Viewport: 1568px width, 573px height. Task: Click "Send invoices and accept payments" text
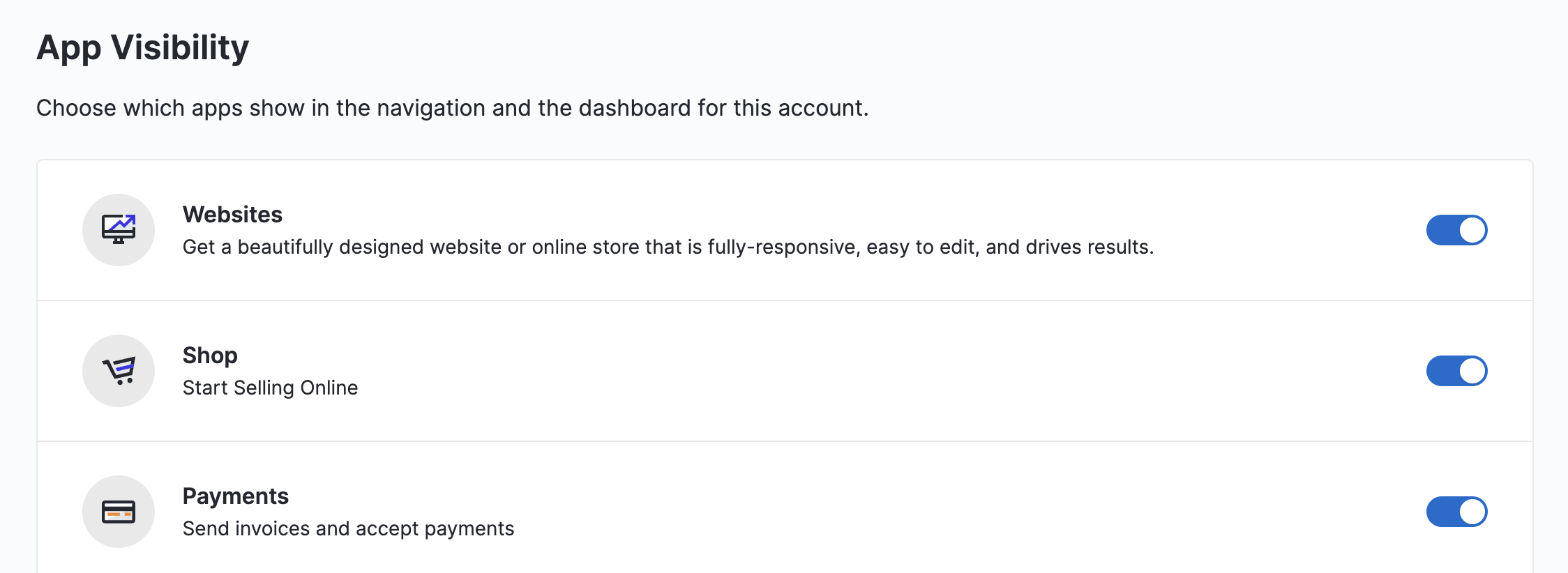[348, 529]
